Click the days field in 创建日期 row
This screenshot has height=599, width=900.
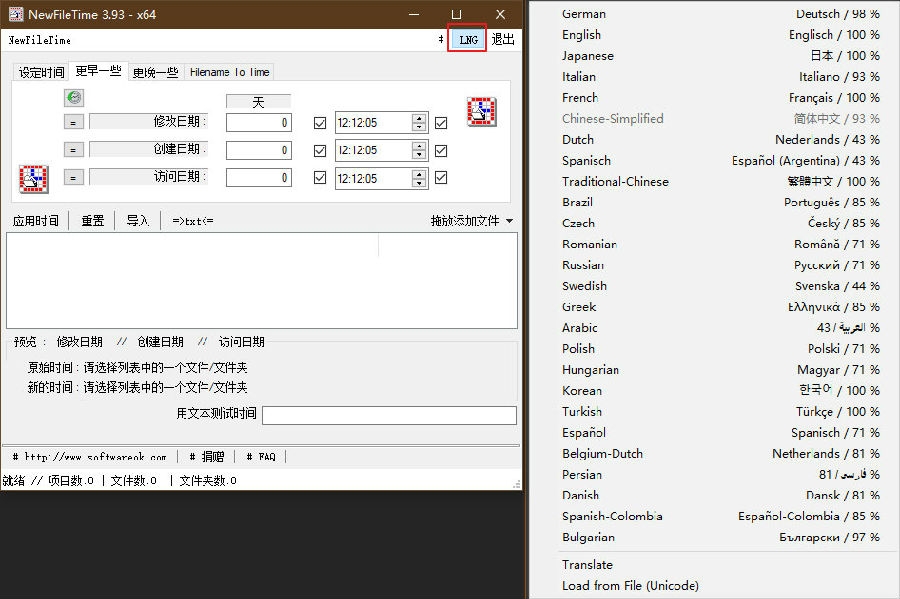coord(259,150)
